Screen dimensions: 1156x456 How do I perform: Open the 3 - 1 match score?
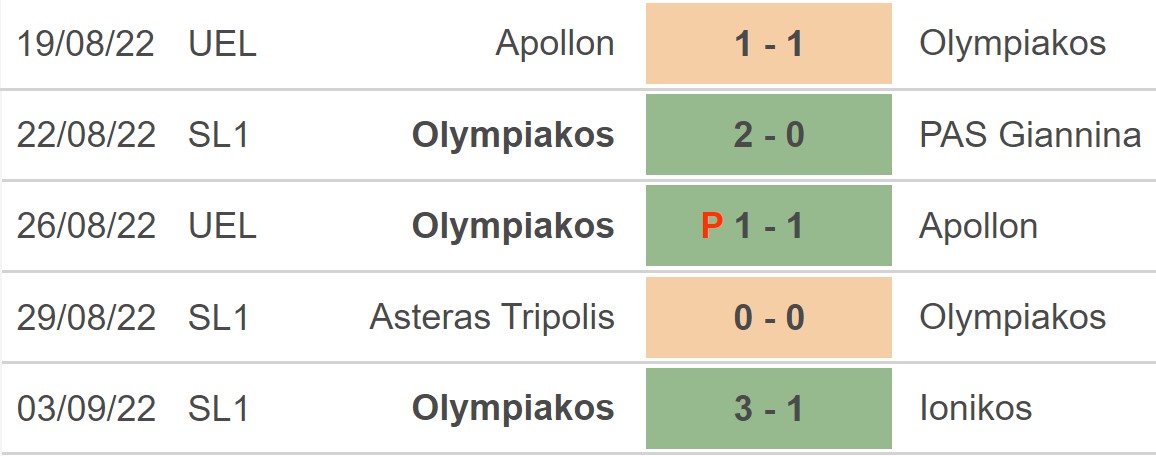(x=768, y=408)
